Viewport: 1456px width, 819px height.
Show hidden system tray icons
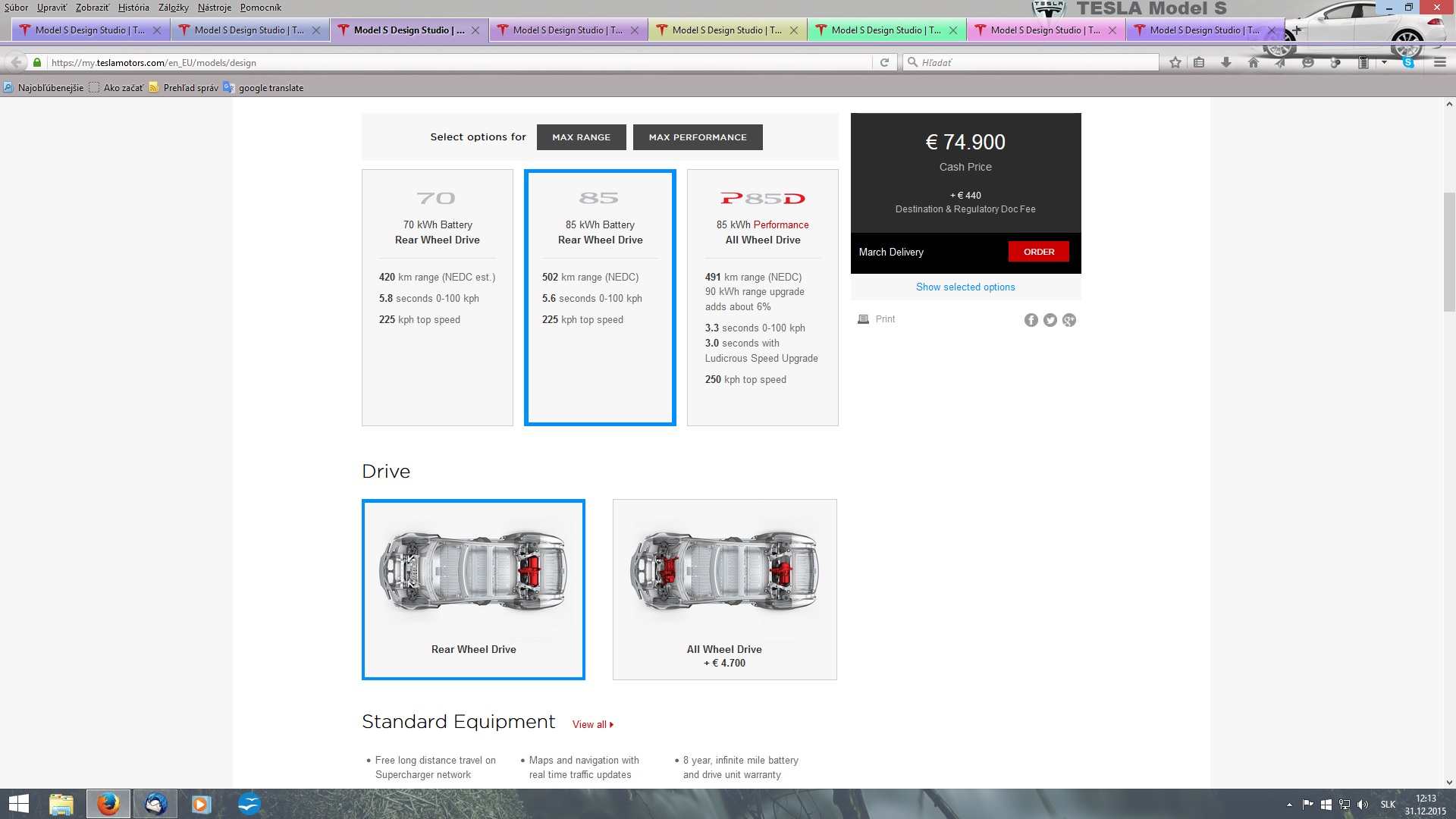click(x=1289, y=805)
